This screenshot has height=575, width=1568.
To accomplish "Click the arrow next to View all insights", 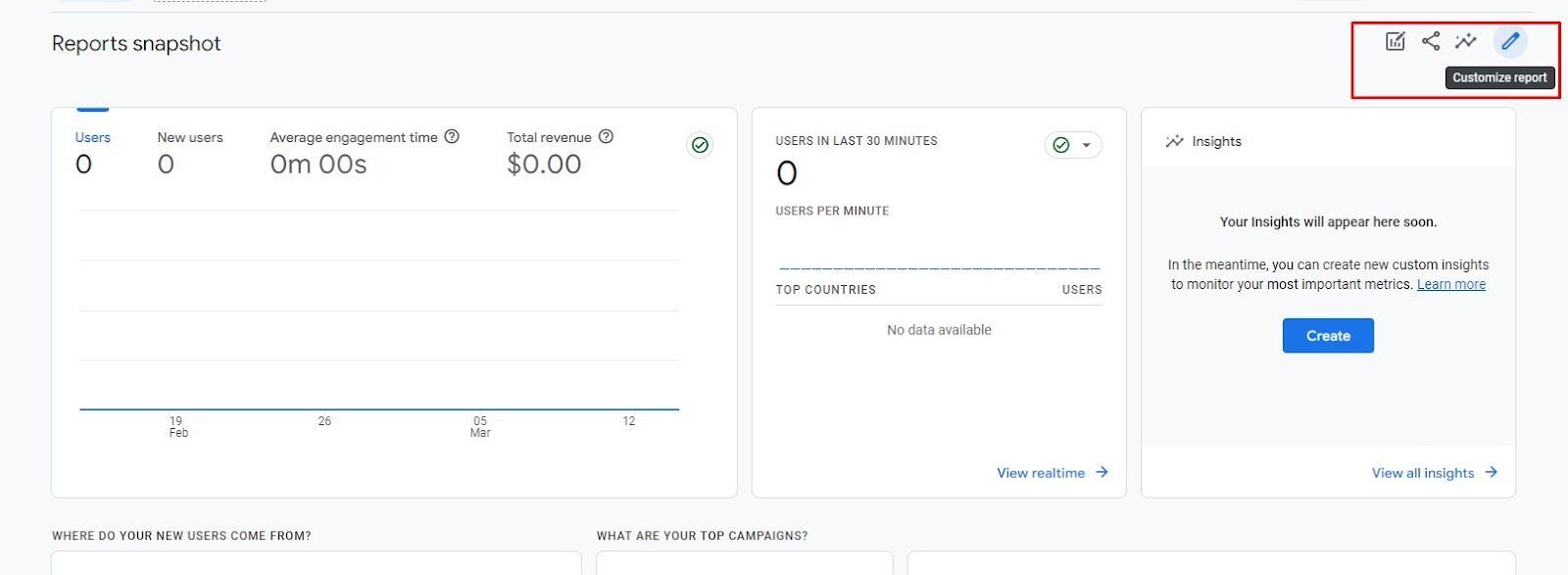I will click(1491, 472).
